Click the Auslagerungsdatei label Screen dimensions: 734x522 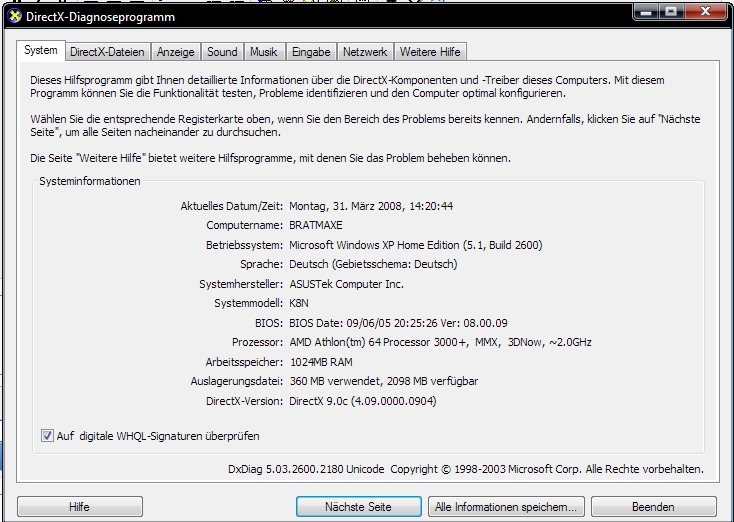click(x=237, y=381)
